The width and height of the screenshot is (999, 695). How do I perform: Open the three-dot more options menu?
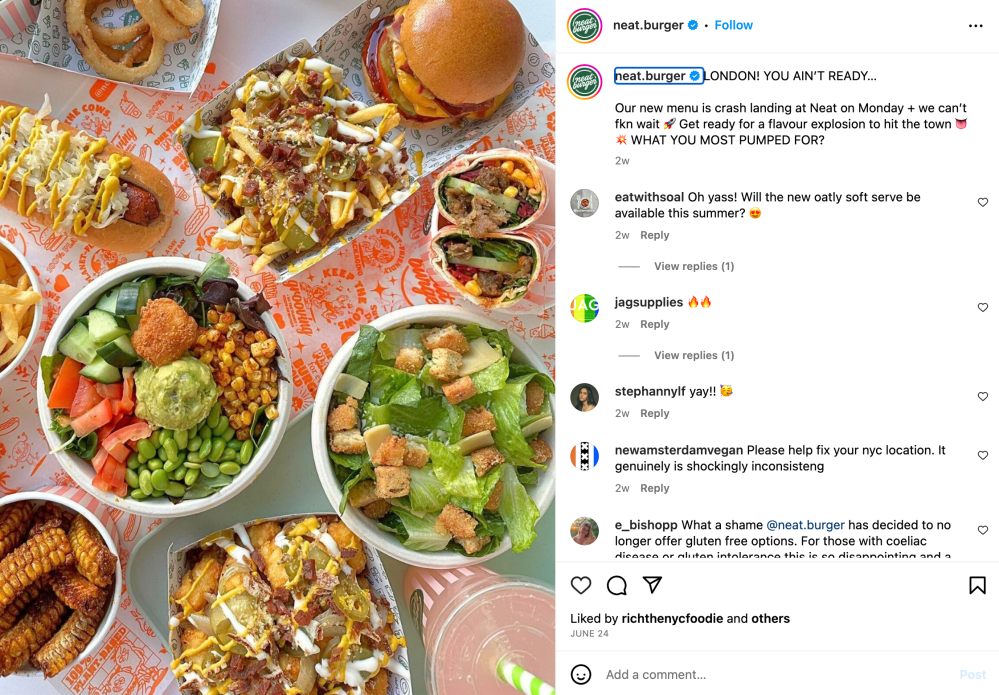pyautogui.click(x=975, y=25)
